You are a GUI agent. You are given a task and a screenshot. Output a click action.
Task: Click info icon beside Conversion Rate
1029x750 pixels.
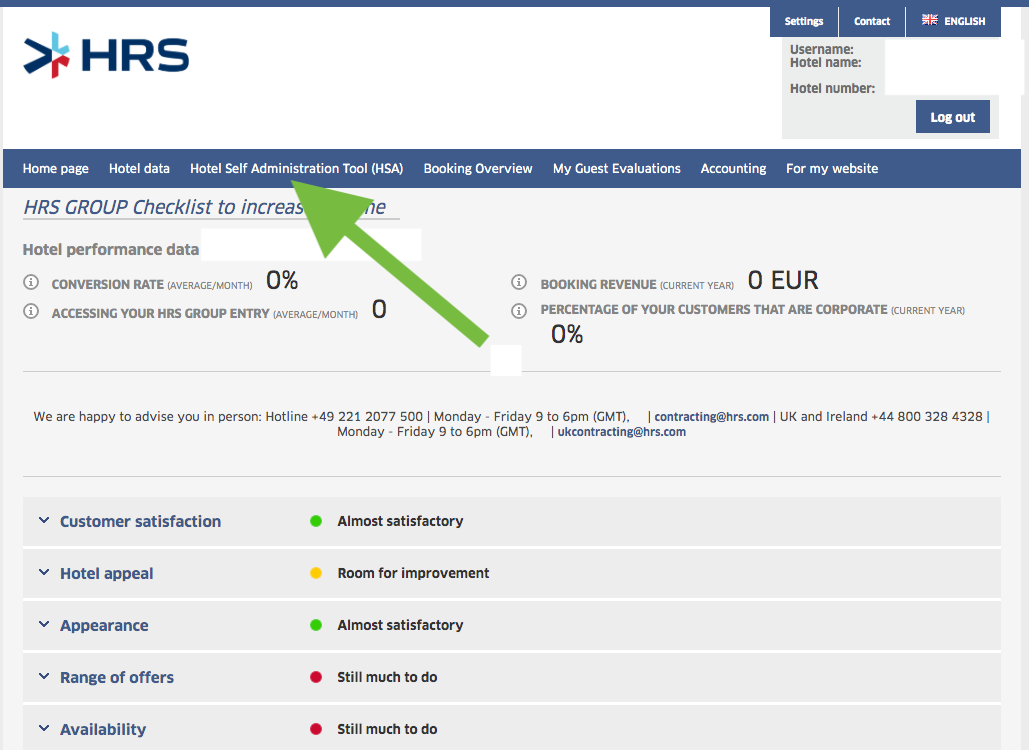(x=31, y=282)
